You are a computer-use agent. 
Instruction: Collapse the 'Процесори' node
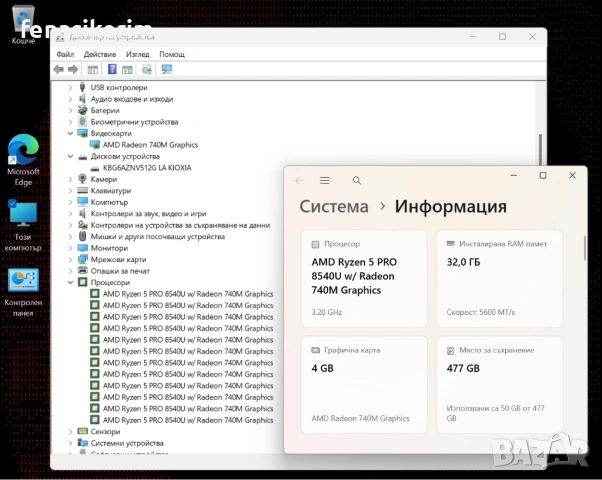click(x=70, y=282)
